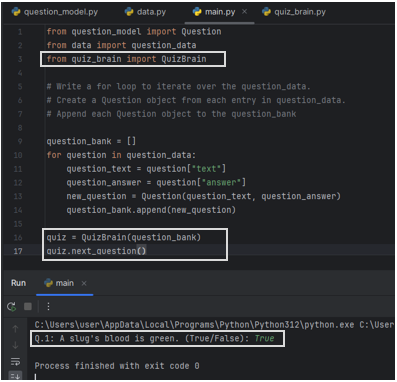Click 'Process finished with exit code 0' text
The image size is (397, 382).
117,366
